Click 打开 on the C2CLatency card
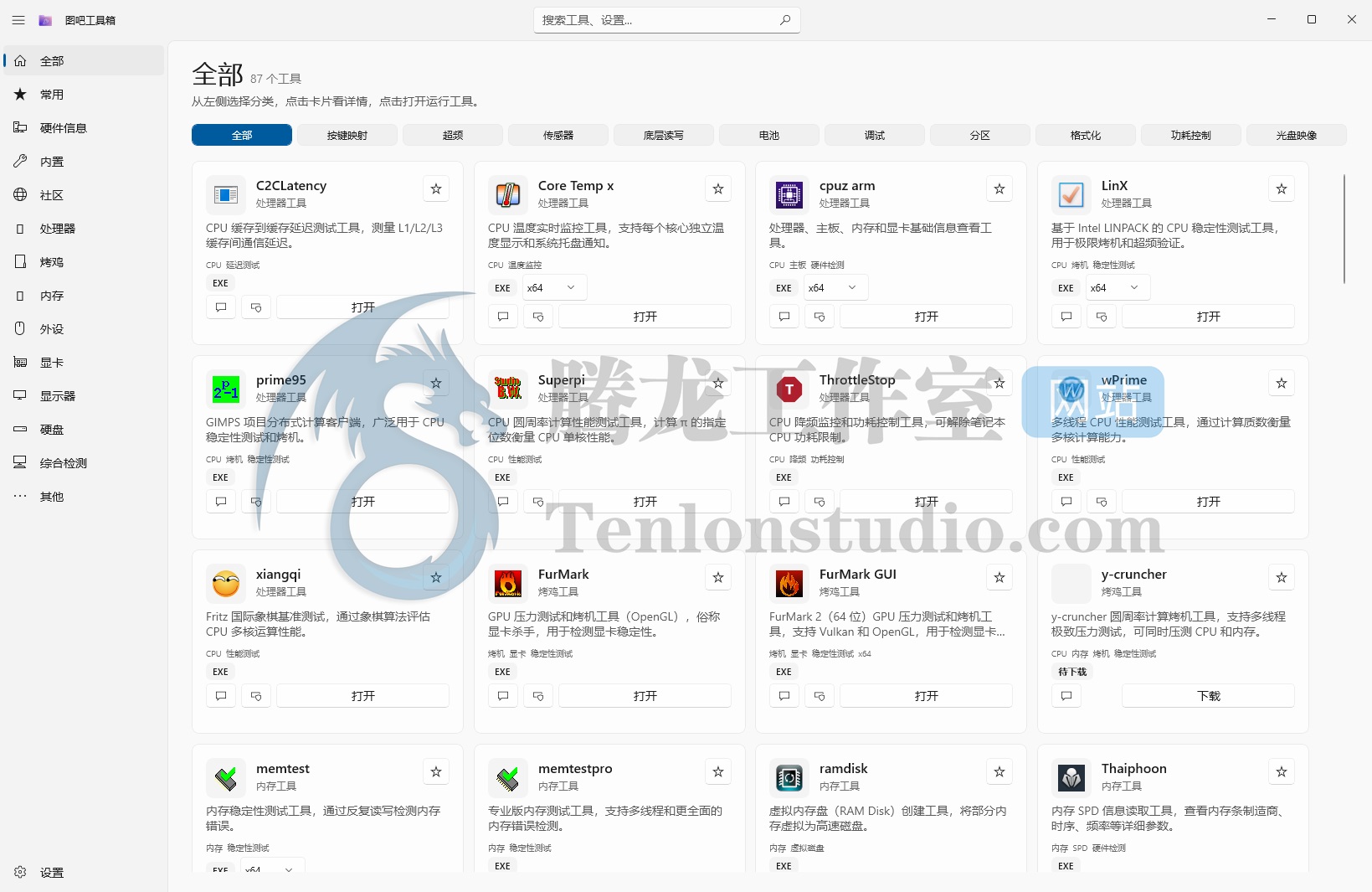1372x892 pixels. pyautogui.click(x=363, y=307)
